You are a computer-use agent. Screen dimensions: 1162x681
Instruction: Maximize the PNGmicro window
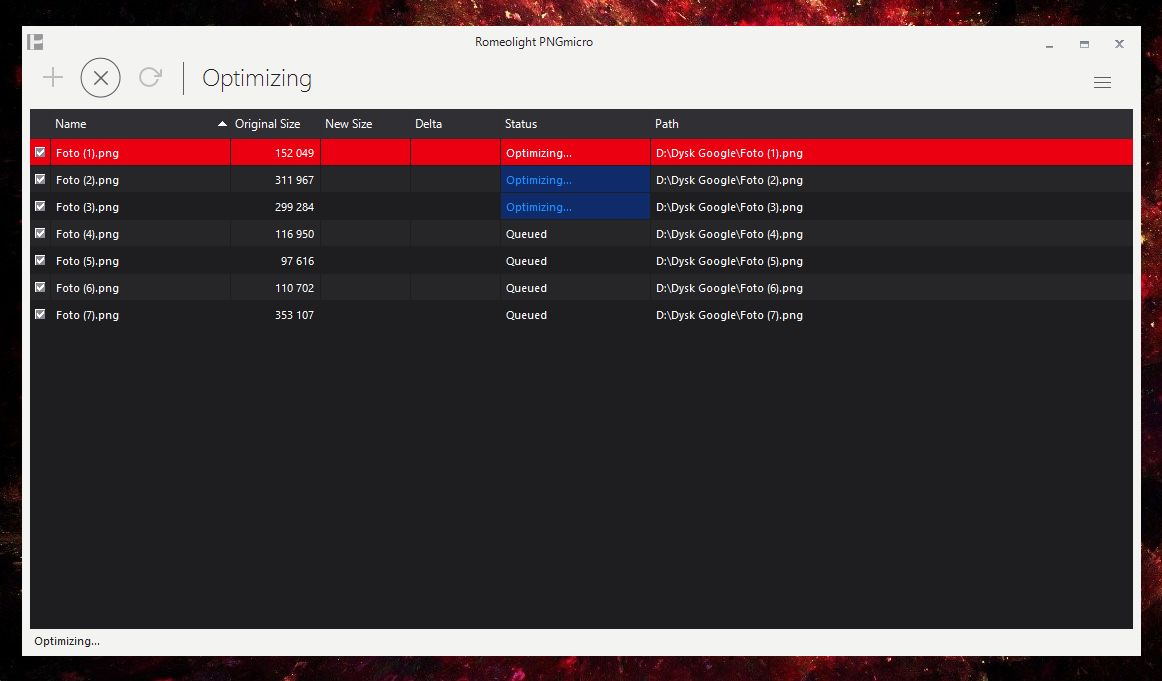pos(1084,44)
